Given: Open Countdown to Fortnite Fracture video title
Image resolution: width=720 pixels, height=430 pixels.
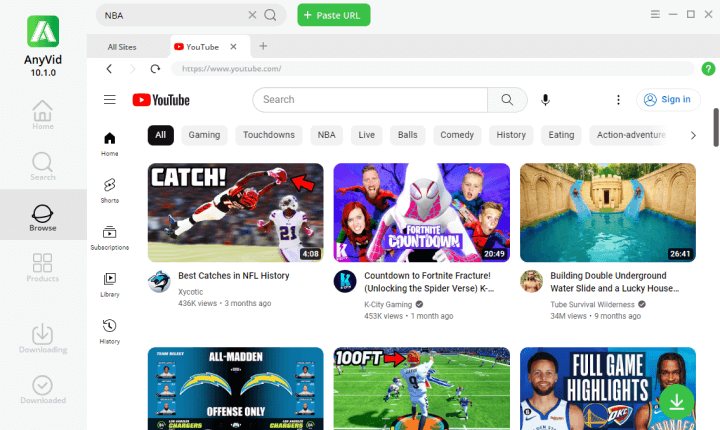Looking at the screenshot, I should pos(429,282).
